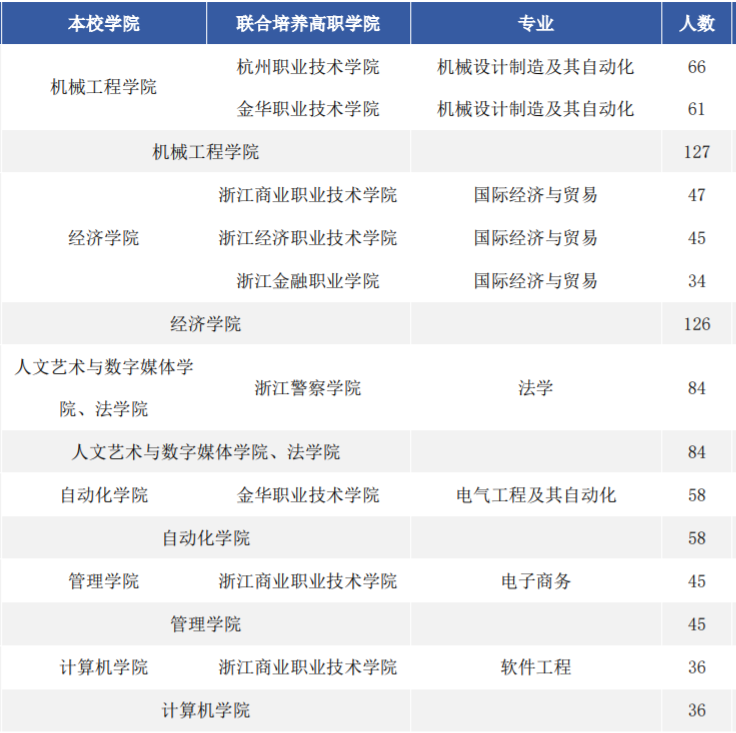Select the 浙江金融职业学院 cell
736x733 pixels.
[308, 281]
